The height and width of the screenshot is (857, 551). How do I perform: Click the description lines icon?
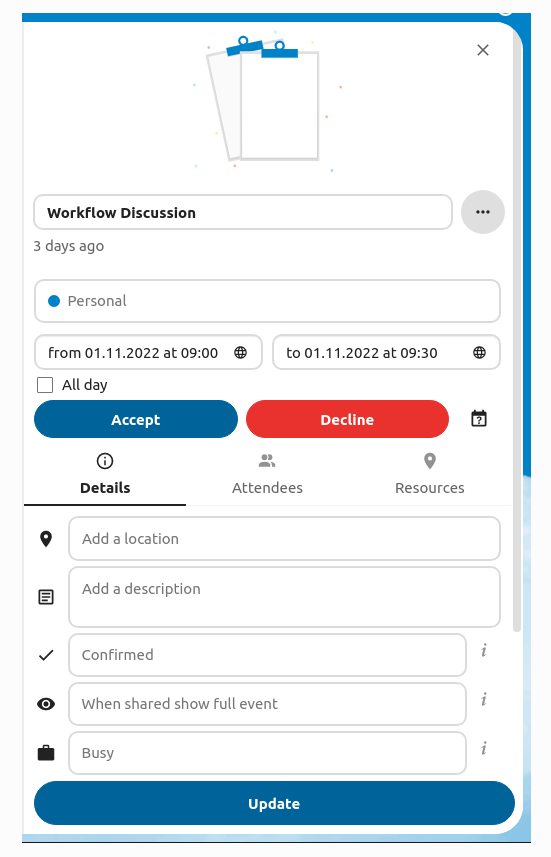[x=46, y=597]
